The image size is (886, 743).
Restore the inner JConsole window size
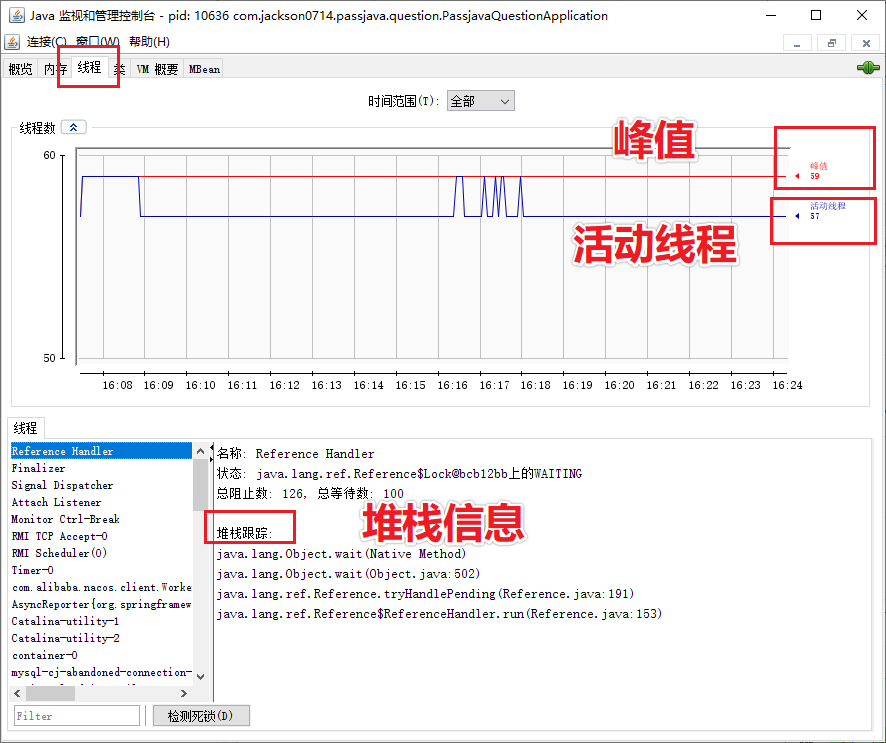coord(831,43)
